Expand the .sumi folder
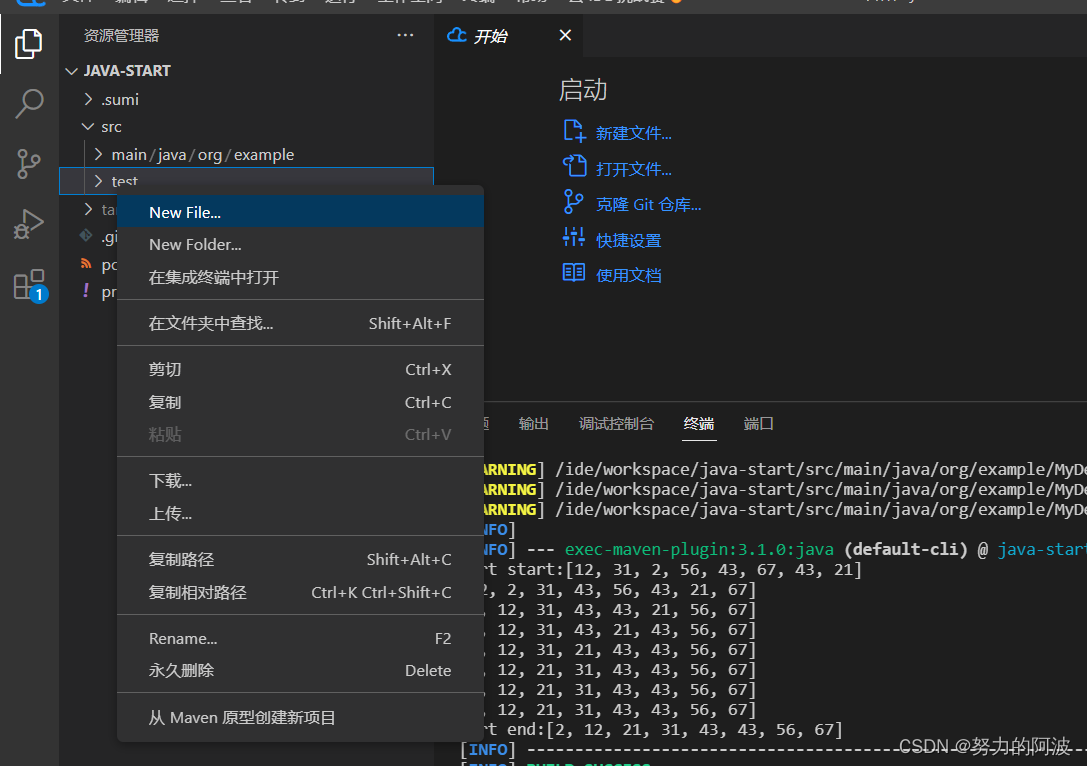This screenshot has height=766, width=1087. 89,99
